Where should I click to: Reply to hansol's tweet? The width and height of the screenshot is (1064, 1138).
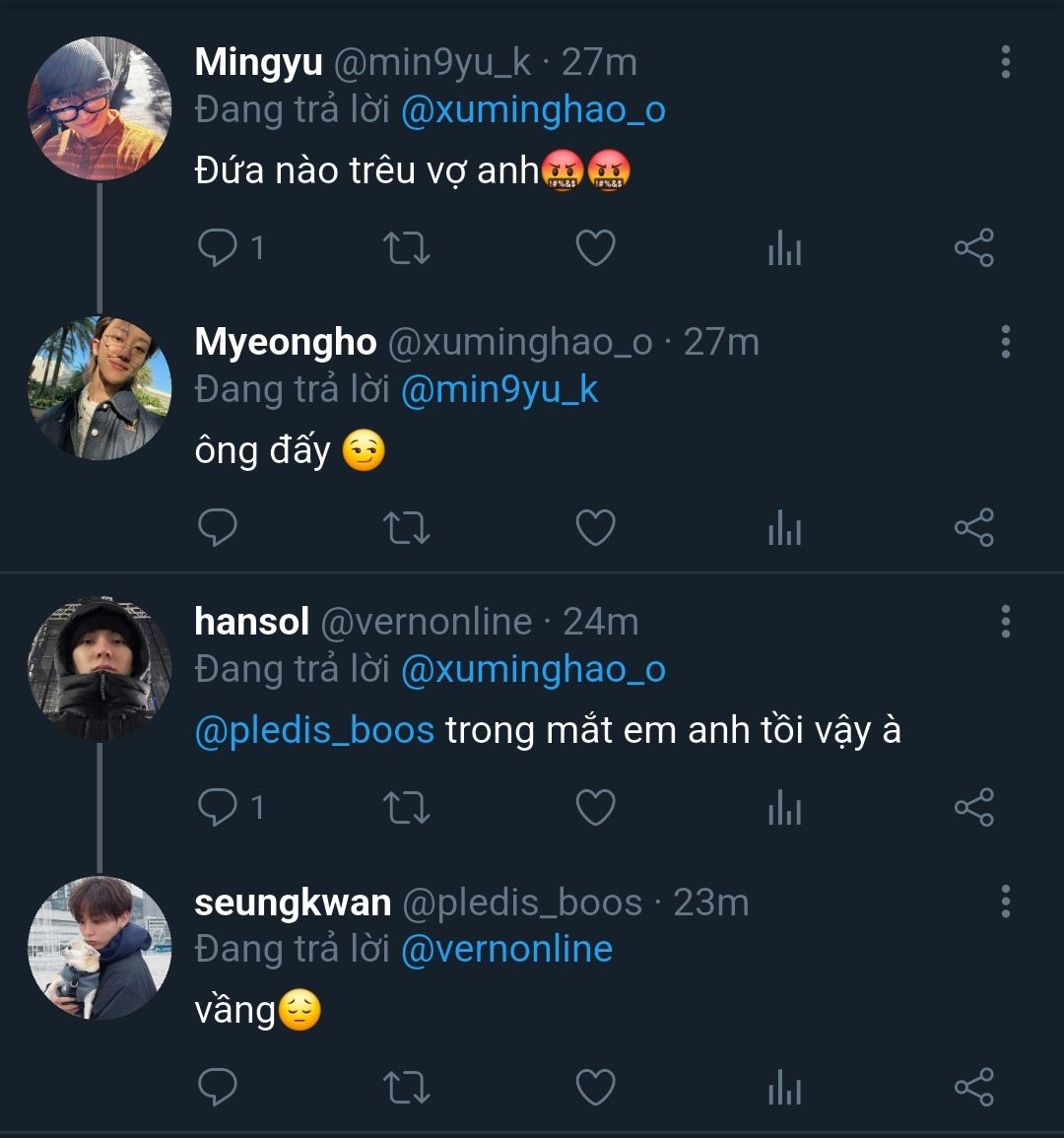coord(218,808)
